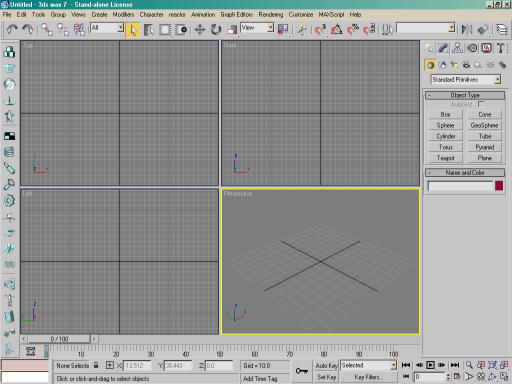
Task: Toggle the Window/Crossing selection icon
Action: (181, 30)
